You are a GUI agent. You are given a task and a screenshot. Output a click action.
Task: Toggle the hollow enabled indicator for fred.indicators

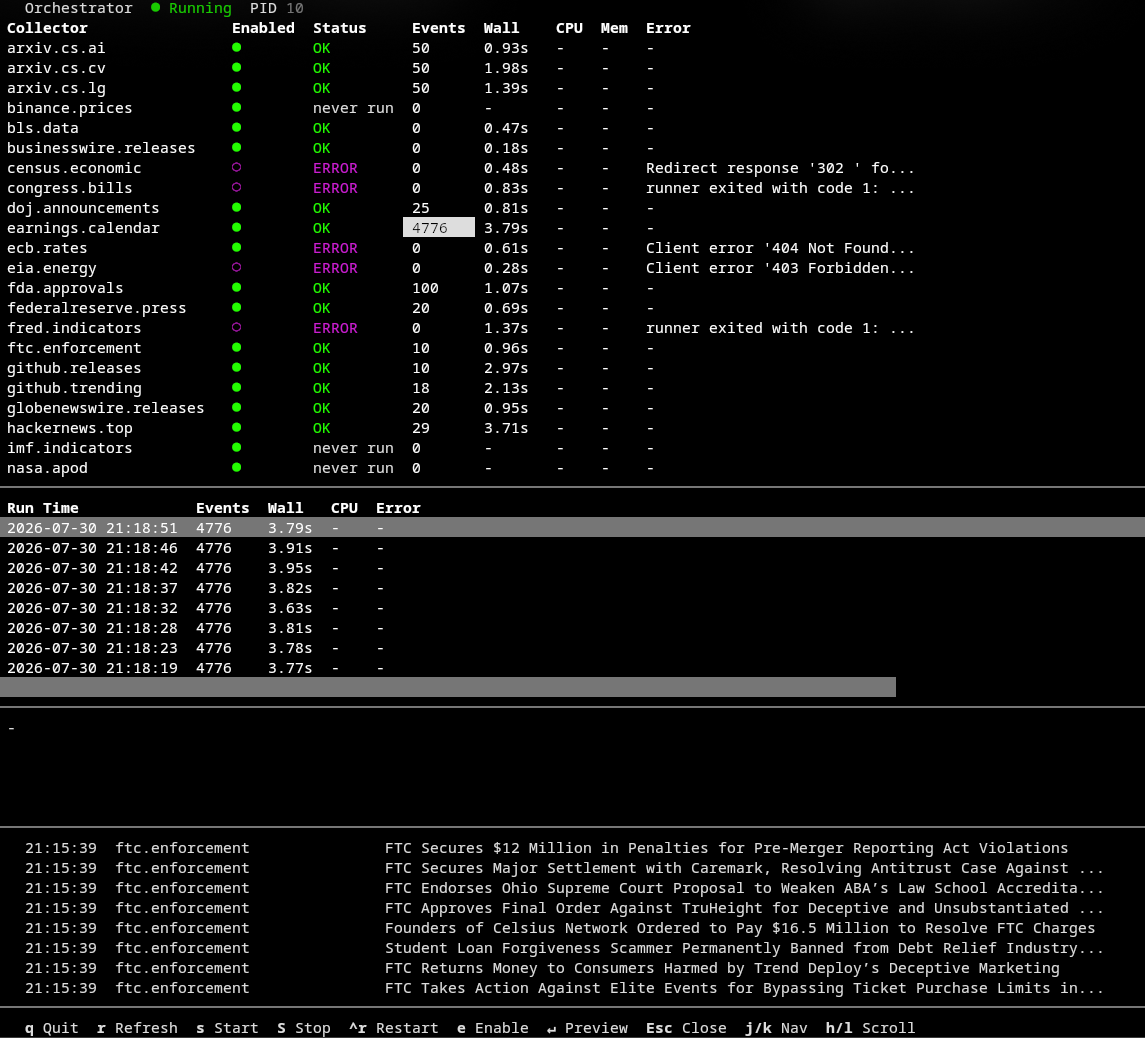[237, 327]
